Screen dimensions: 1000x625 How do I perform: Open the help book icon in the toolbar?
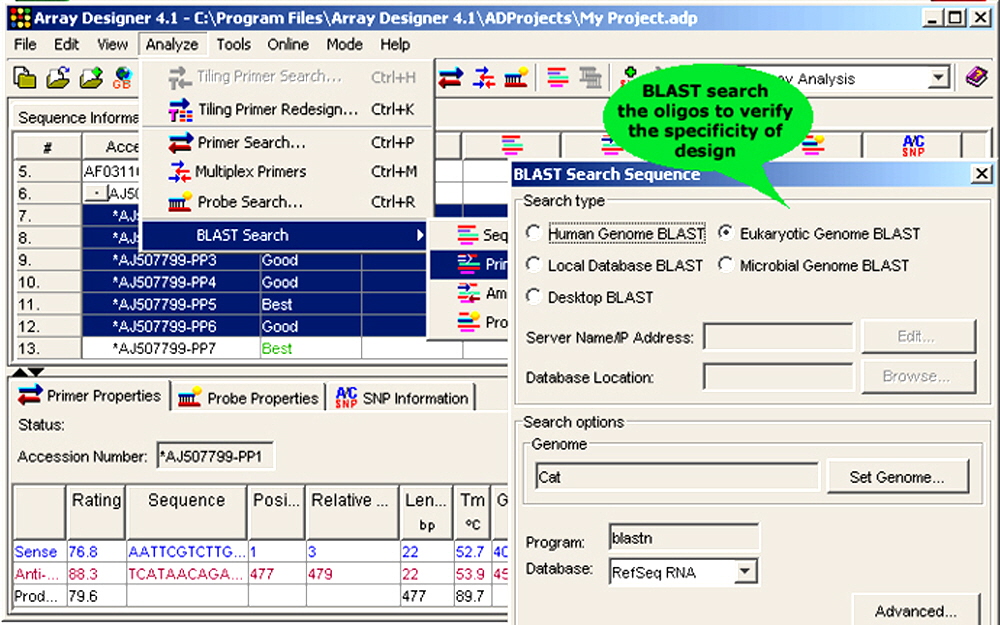tap(976, 78)
